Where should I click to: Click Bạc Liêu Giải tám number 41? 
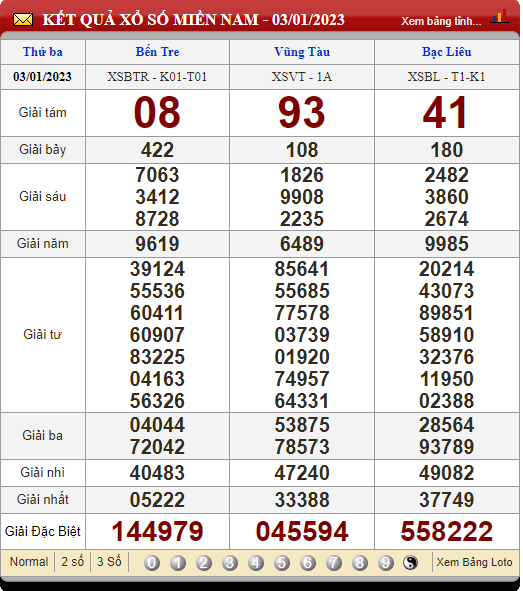pyautogui.click(x=446, y=112)
